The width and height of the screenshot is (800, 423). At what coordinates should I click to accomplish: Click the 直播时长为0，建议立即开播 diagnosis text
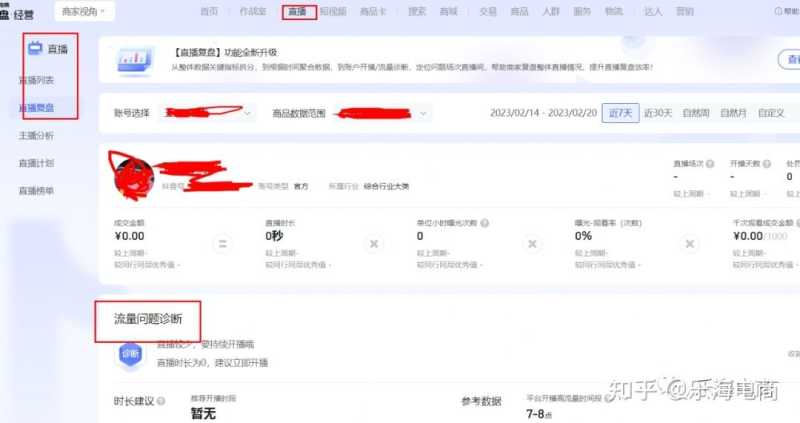[x=212, y=363]
